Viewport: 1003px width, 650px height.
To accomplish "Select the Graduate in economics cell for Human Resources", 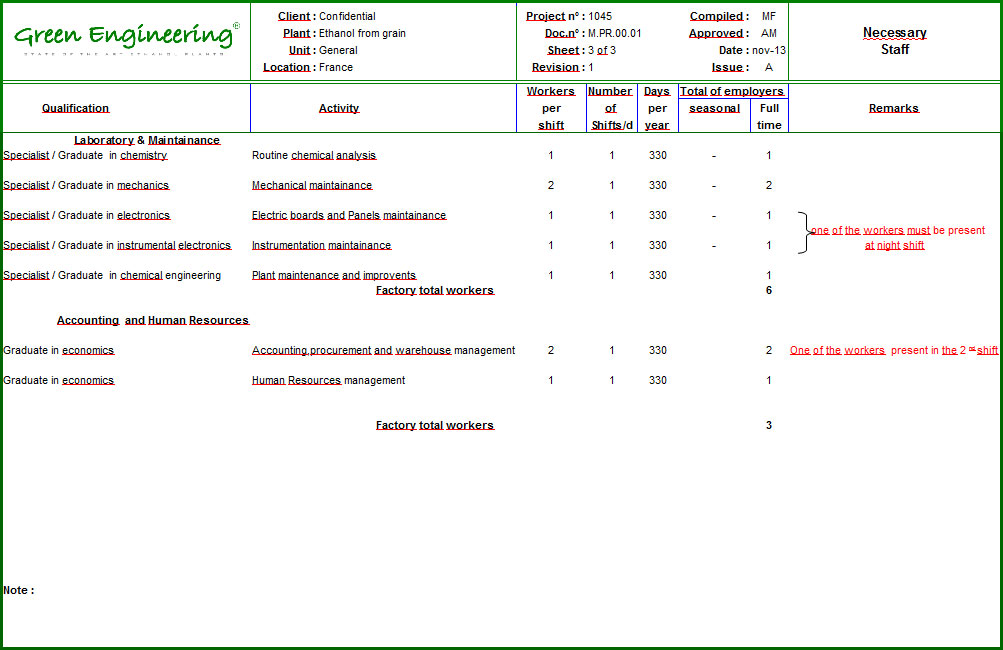I will (x=59, y=381).
